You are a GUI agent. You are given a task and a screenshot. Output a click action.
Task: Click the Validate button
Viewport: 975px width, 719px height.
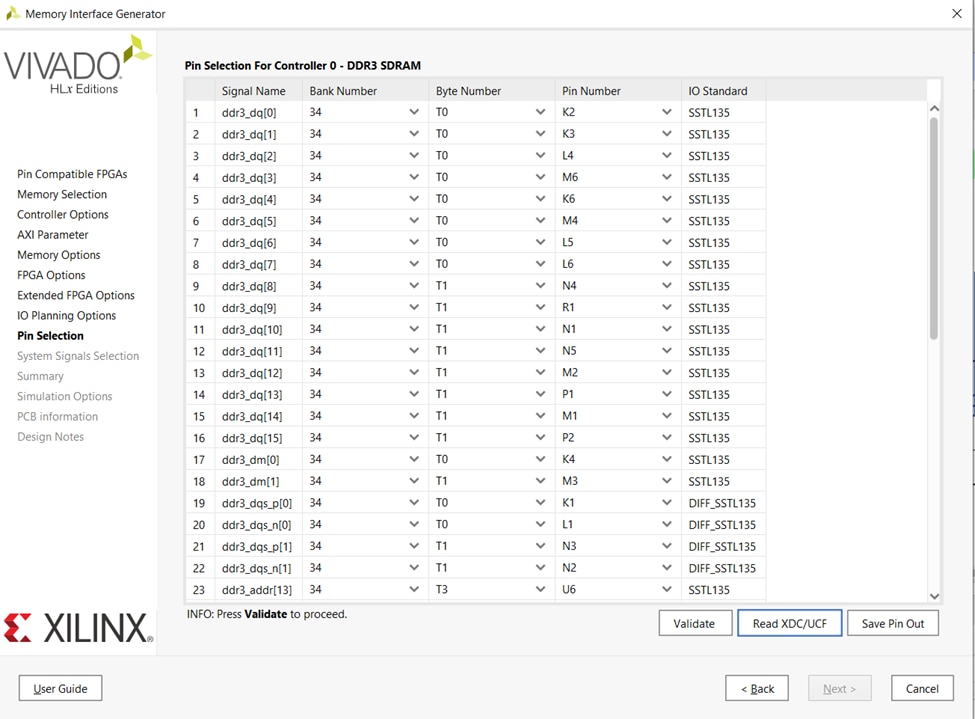coord(694,623)
